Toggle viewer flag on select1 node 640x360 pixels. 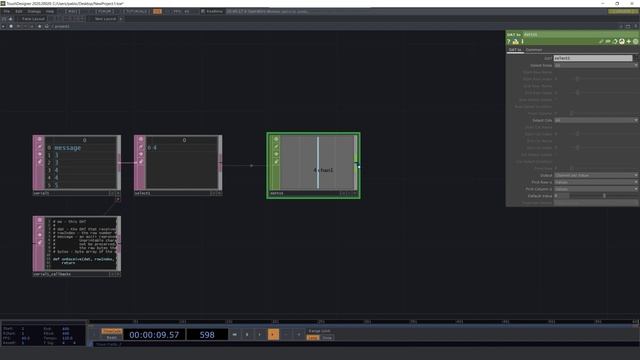point(141,139)
